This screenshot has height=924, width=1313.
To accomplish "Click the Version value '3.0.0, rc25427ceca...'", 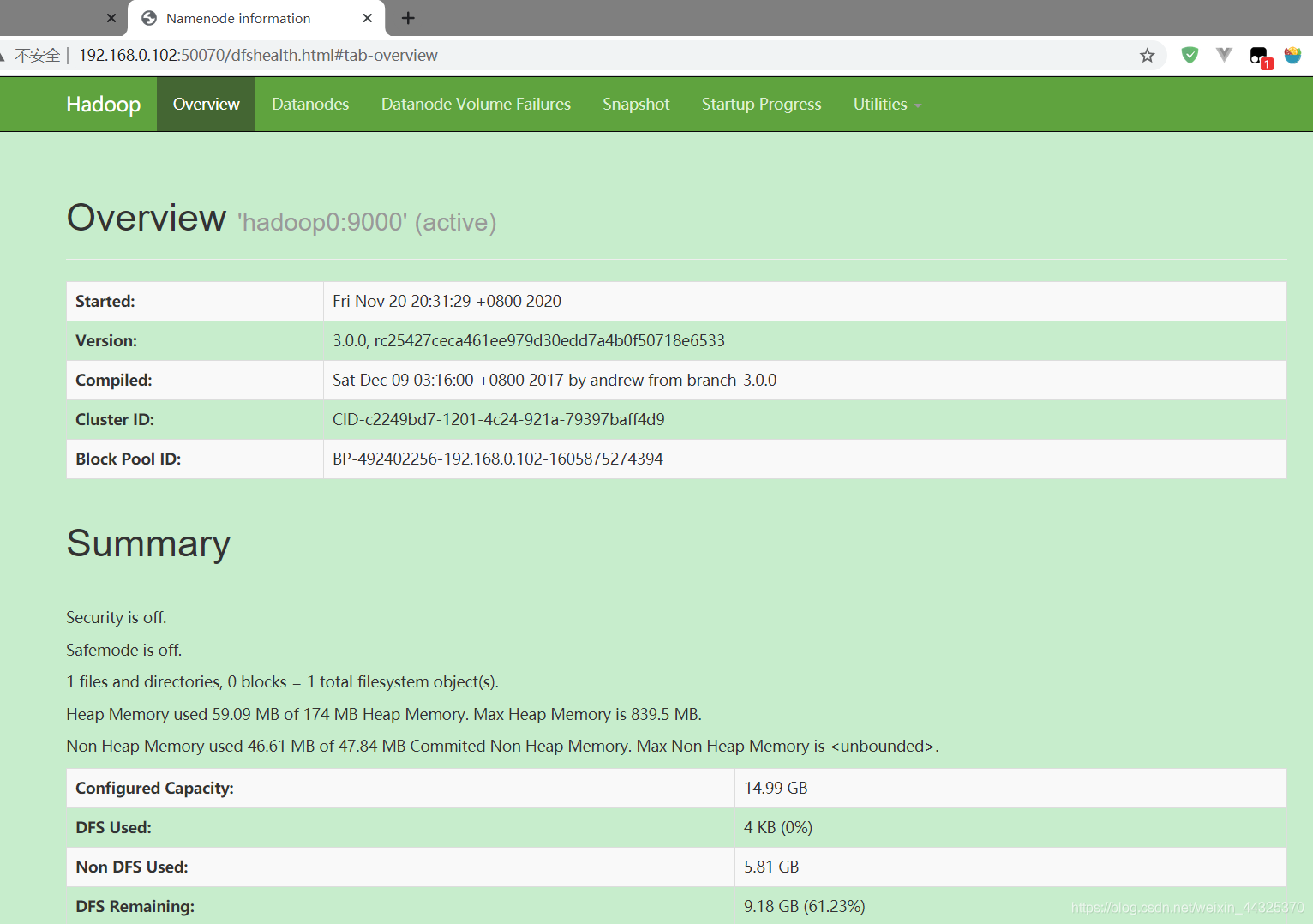I will [529, 341].
